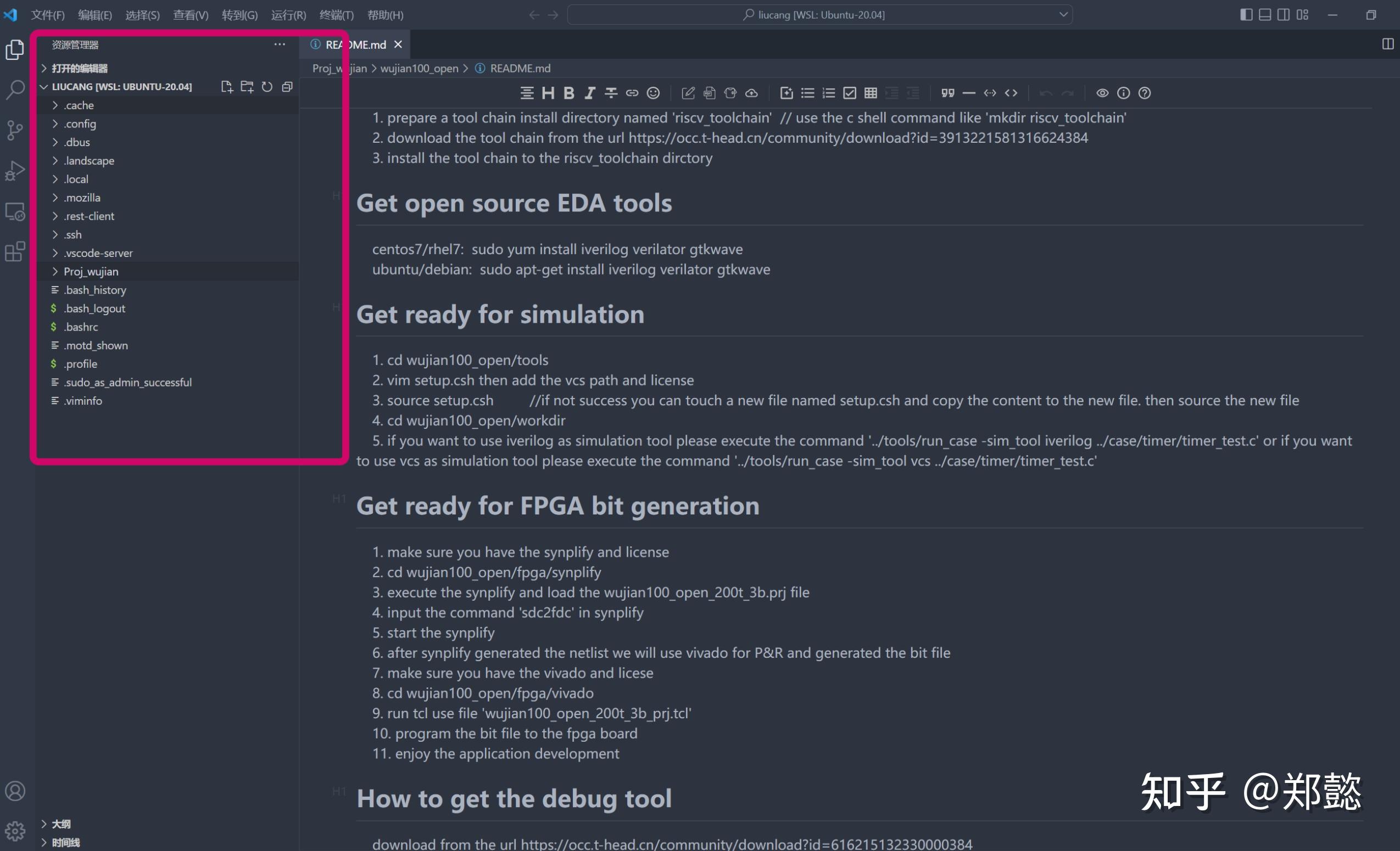
Task: Open the 终端(T) menu
Action: point(336,15)
